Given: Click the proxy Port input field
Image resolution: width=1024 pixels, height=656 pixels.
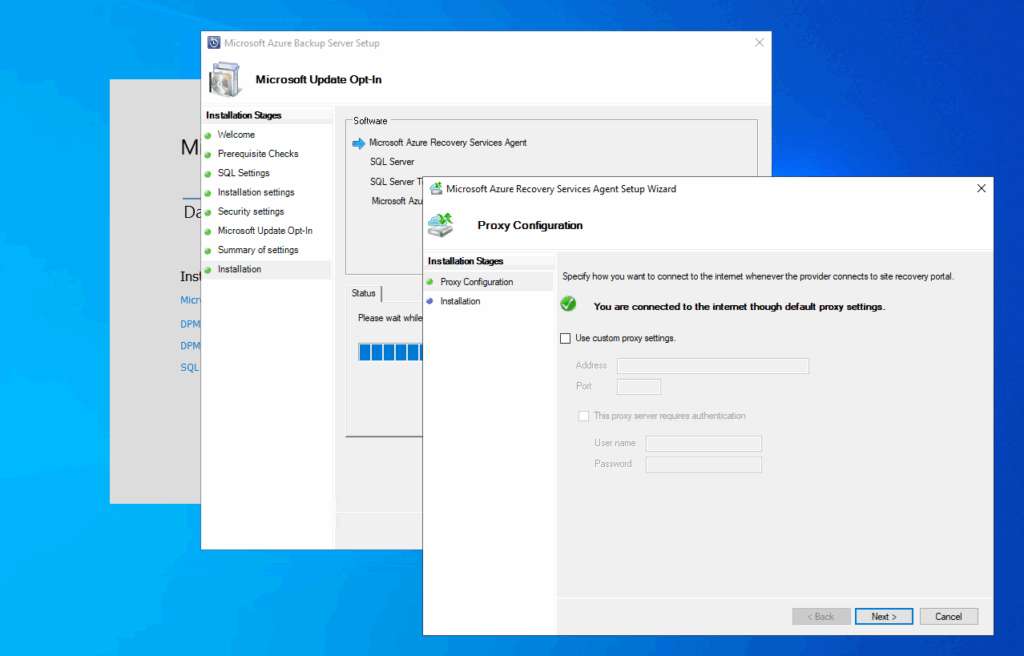Looking at the screenshot, I should (x=638, y=386).
